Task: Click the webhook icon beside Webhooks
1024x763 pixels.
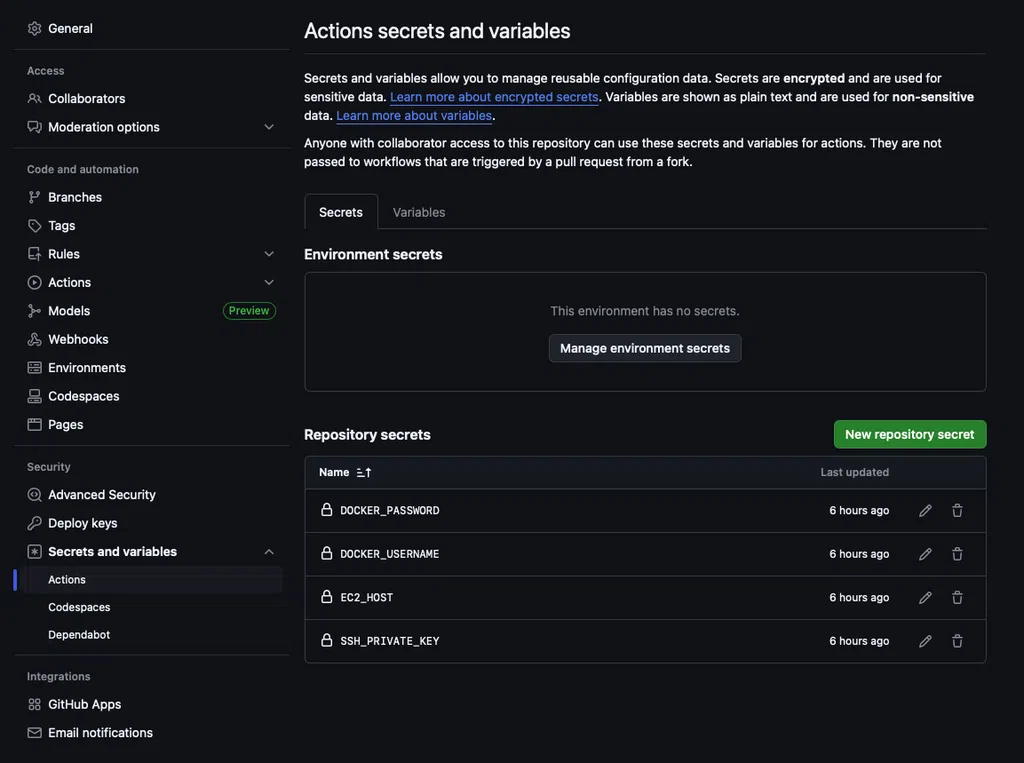Action: (35, 339)
